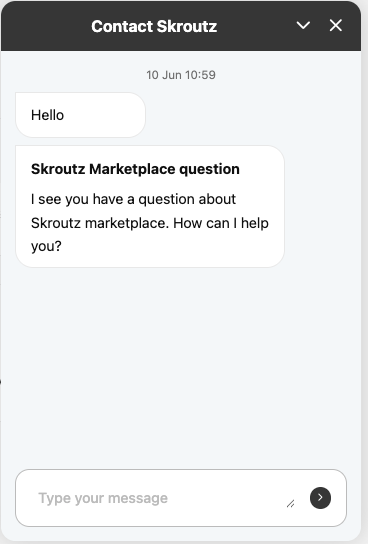Click the Contact Skroutz header title

(154, 26)
